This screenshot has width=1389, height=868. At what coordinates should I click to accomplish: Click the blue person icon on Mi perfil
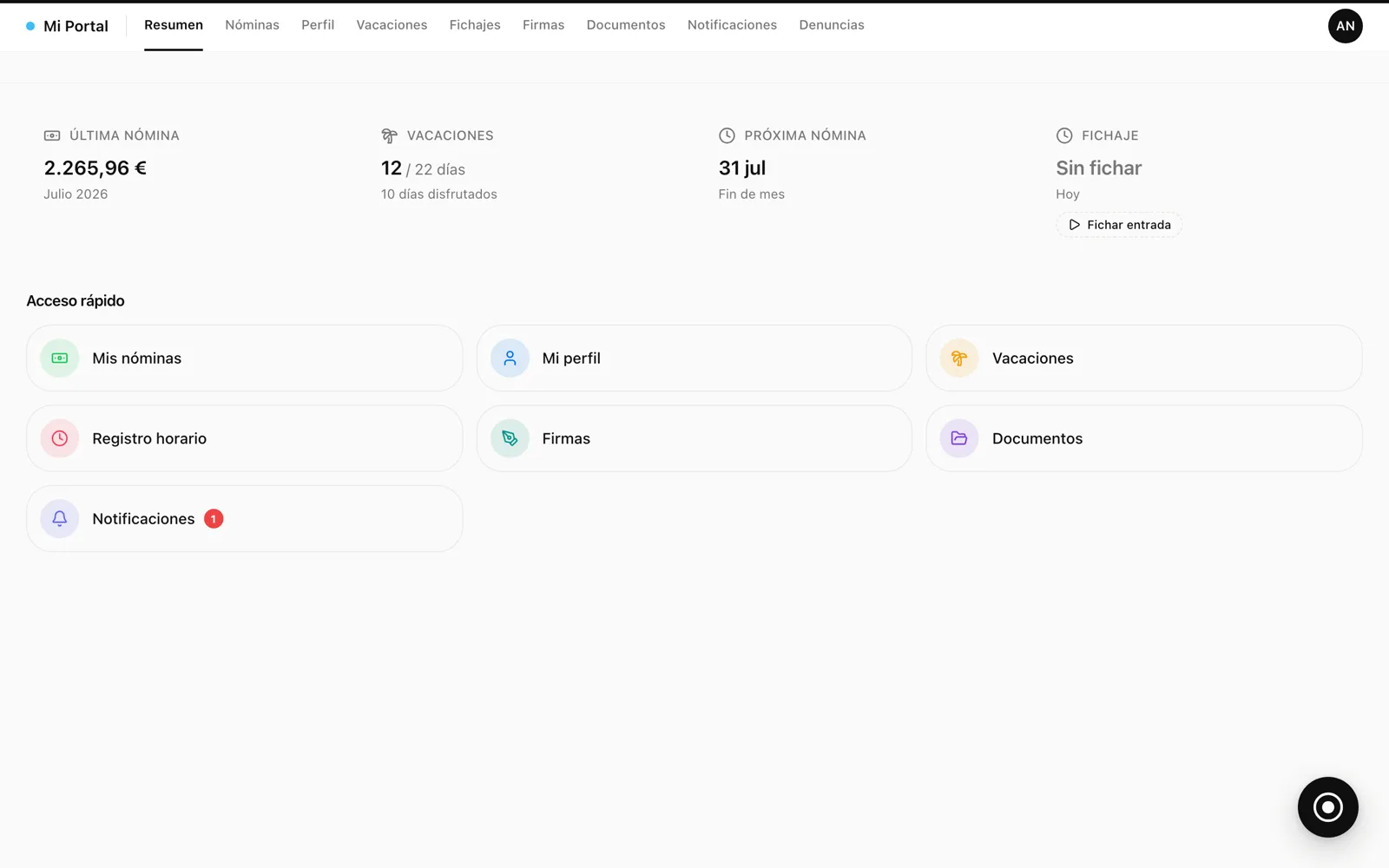click(x=510, y=358)
